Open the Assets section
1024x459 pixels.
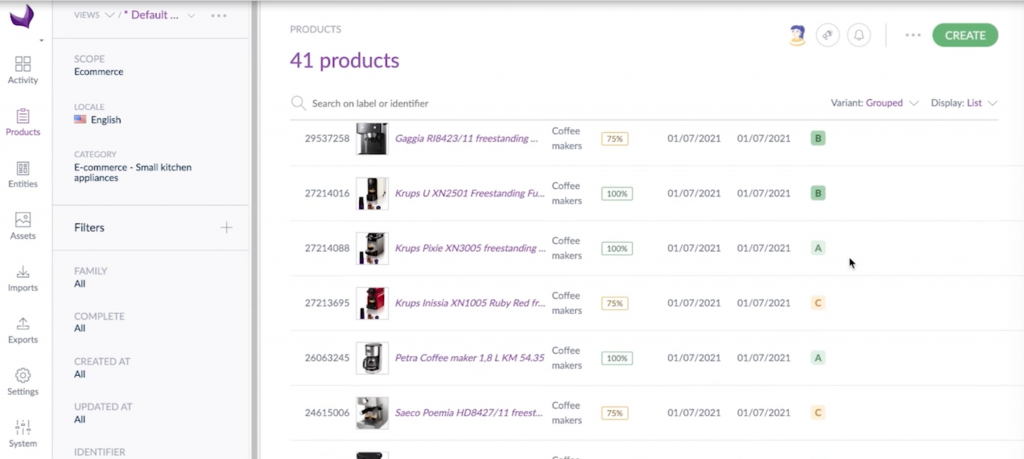[23, 226]
